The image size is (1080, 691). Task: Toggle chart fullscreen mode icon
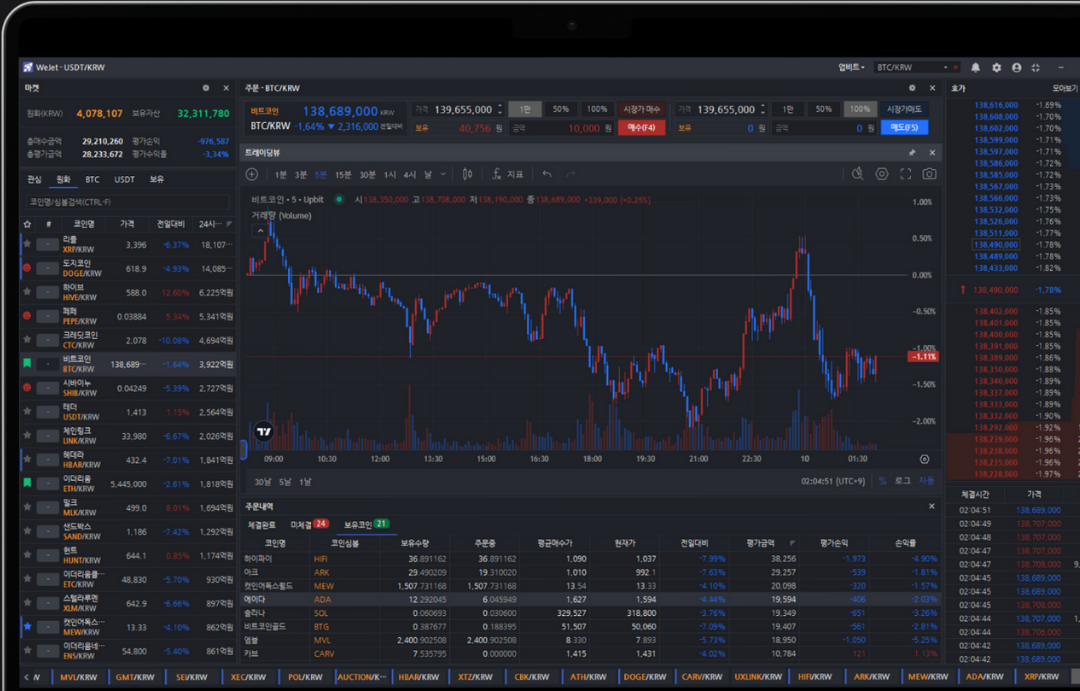point(906,174)
